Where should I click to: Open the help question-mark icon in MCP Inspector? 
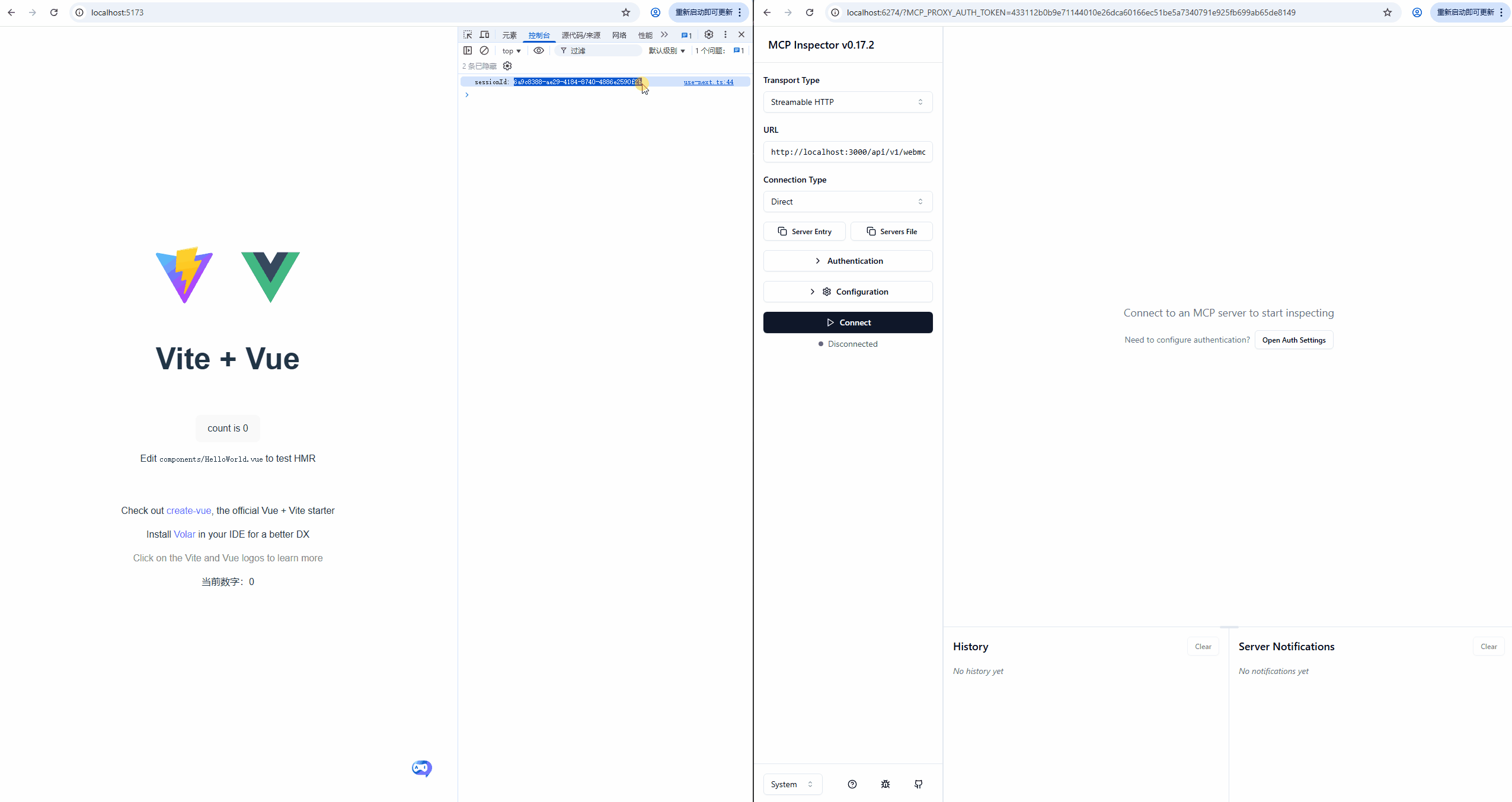point(852,784)
